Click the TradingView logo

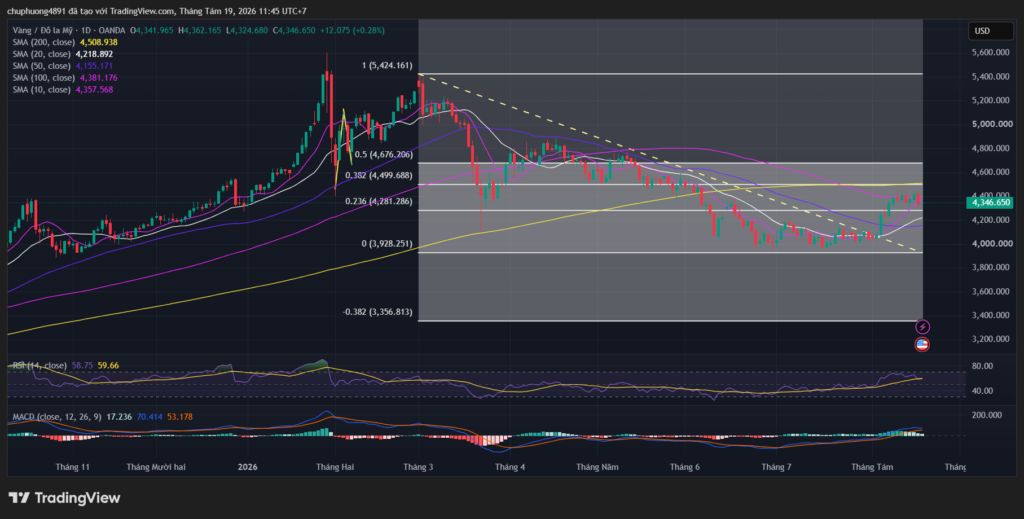[64, 497]
